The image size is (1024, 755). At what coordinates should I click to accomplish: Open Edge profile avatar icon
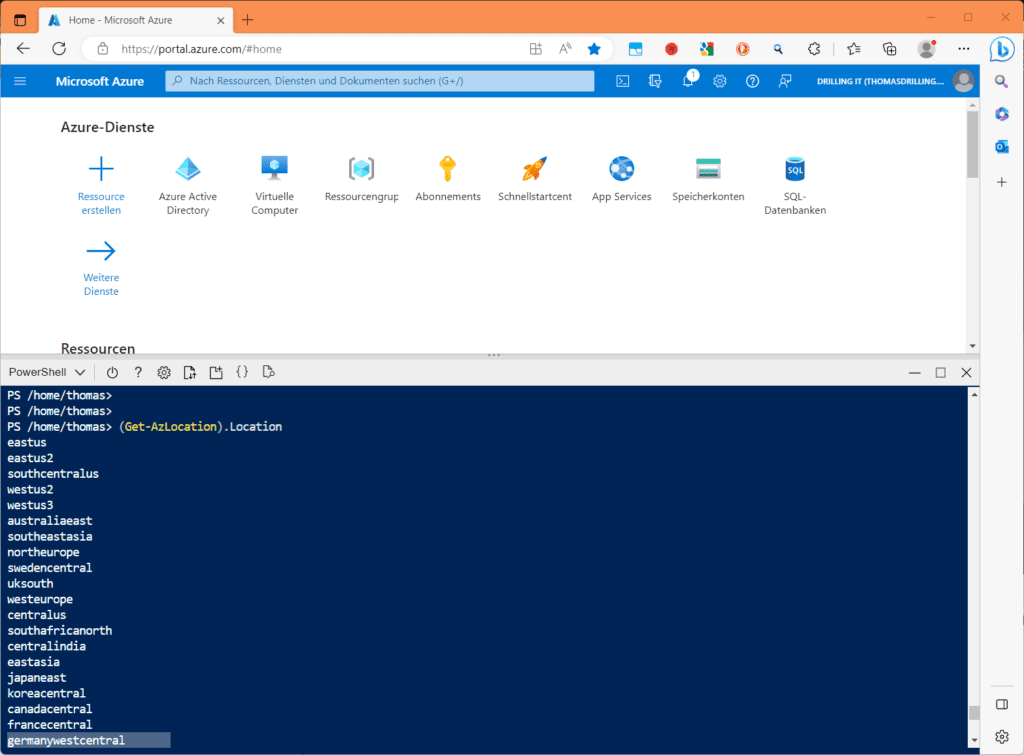[x=926, y=49]
